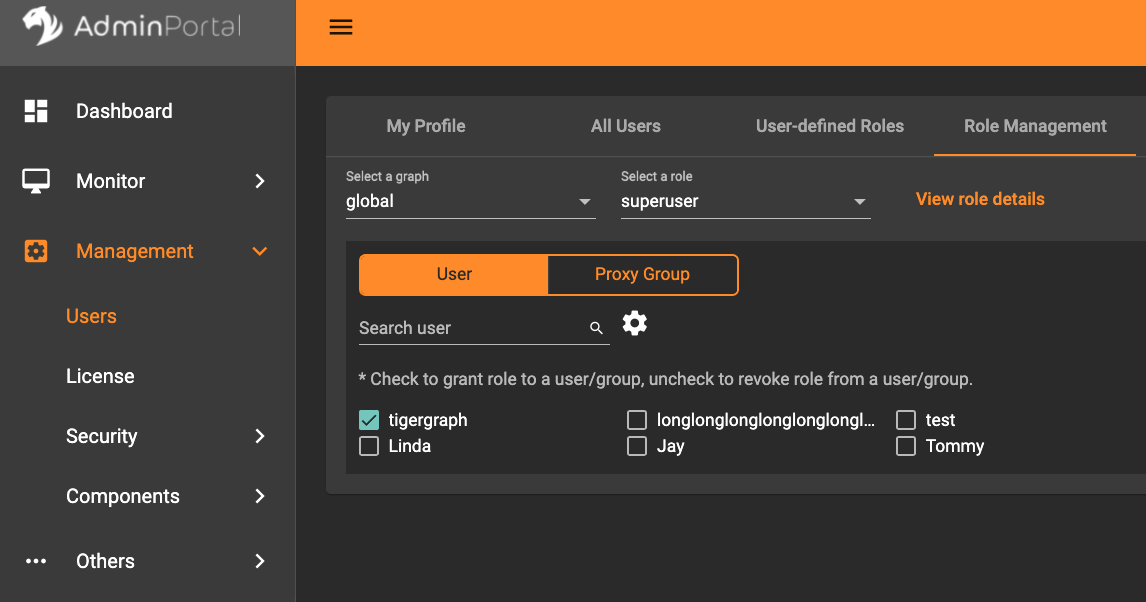Click the Search user input field

coord(470,328)
